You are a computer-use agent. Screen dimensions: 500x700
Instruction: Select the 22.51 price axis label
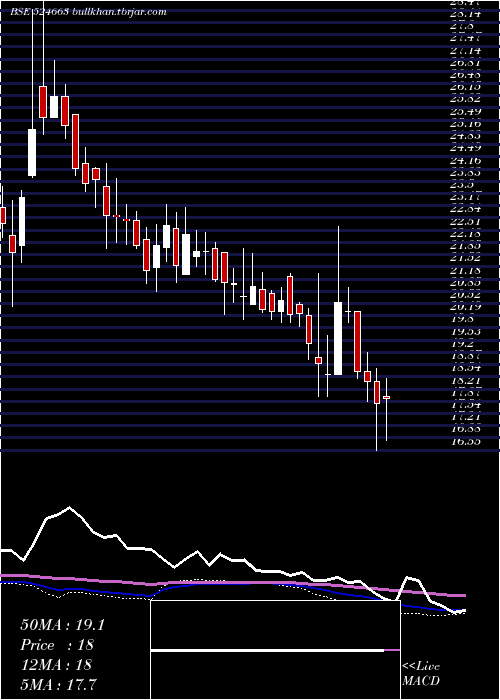(x=466, y=221)
